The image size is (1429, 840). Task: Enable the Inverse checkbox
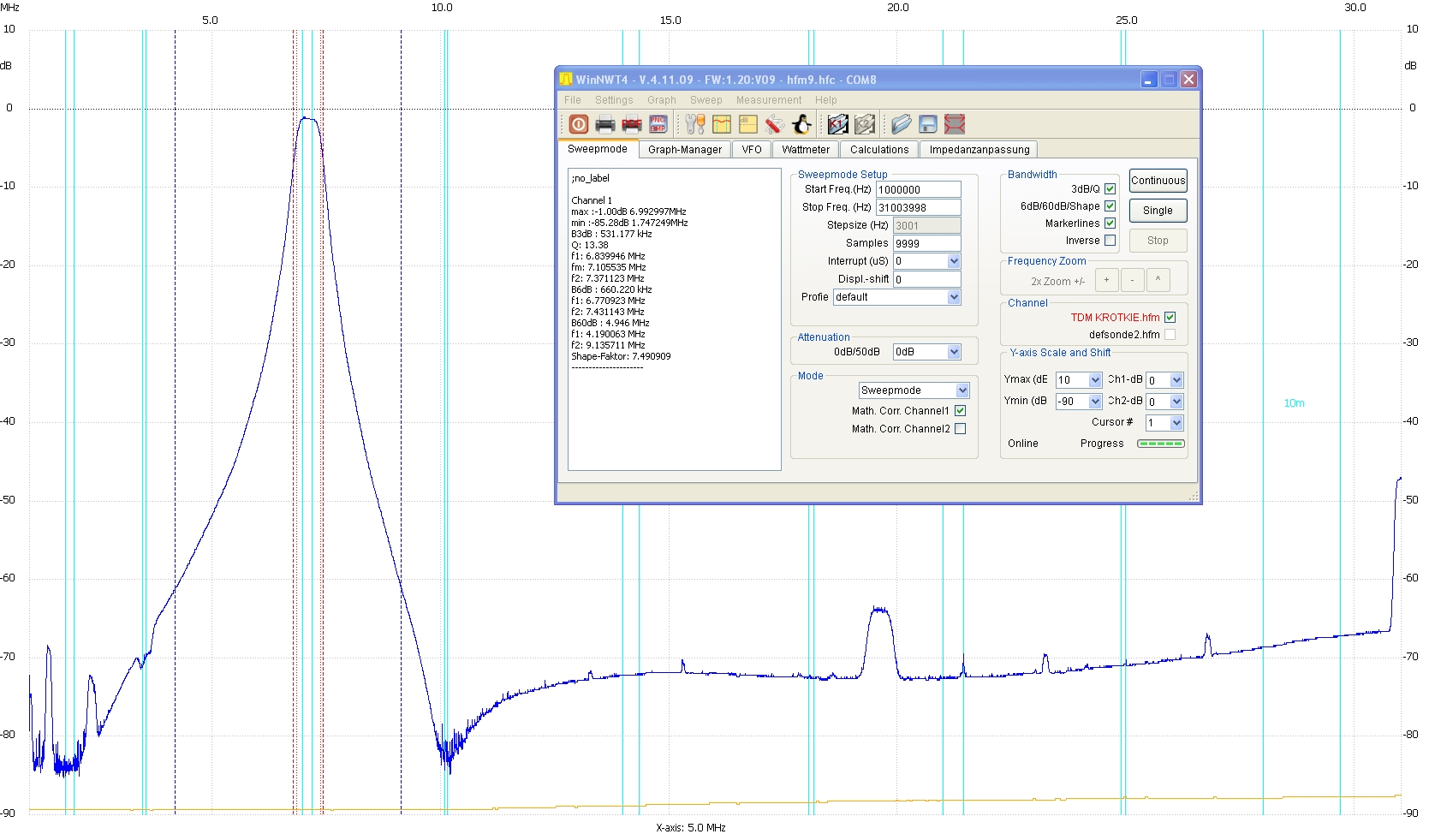(x=1110, y=241)
